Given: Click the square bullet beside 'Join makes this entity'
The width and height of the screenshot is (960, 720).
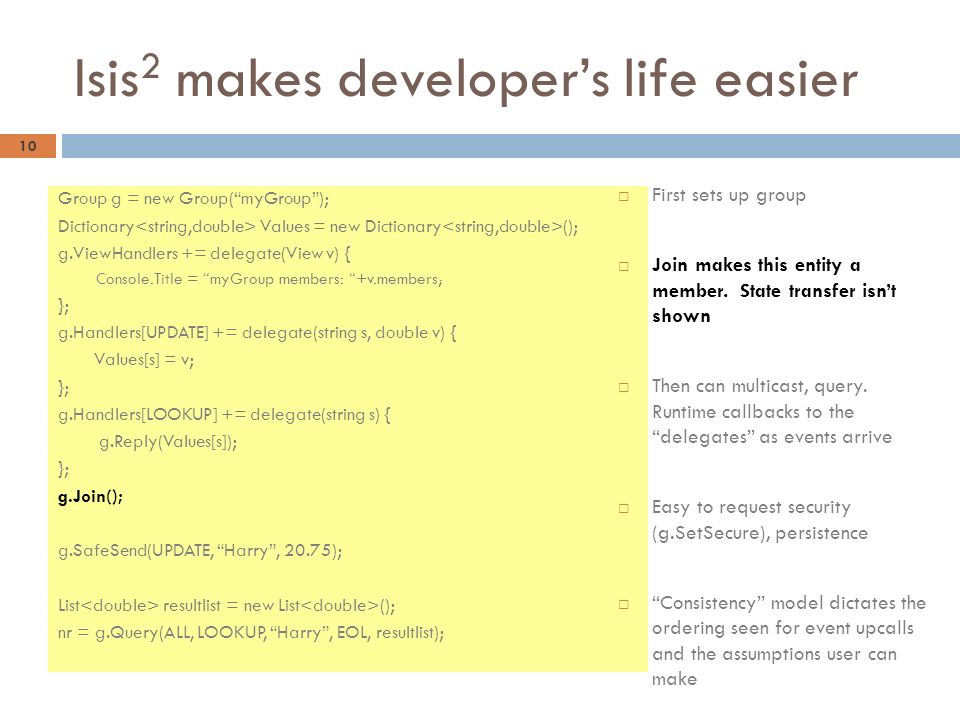Looking at the screenshot, I should [x=623, y=266].
